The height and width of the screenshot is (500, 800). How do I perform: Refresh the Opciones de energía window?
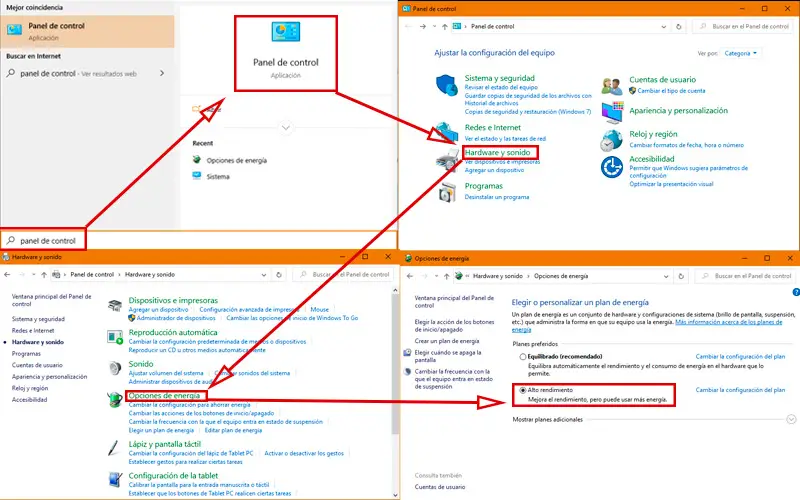[x=681, y=276]
